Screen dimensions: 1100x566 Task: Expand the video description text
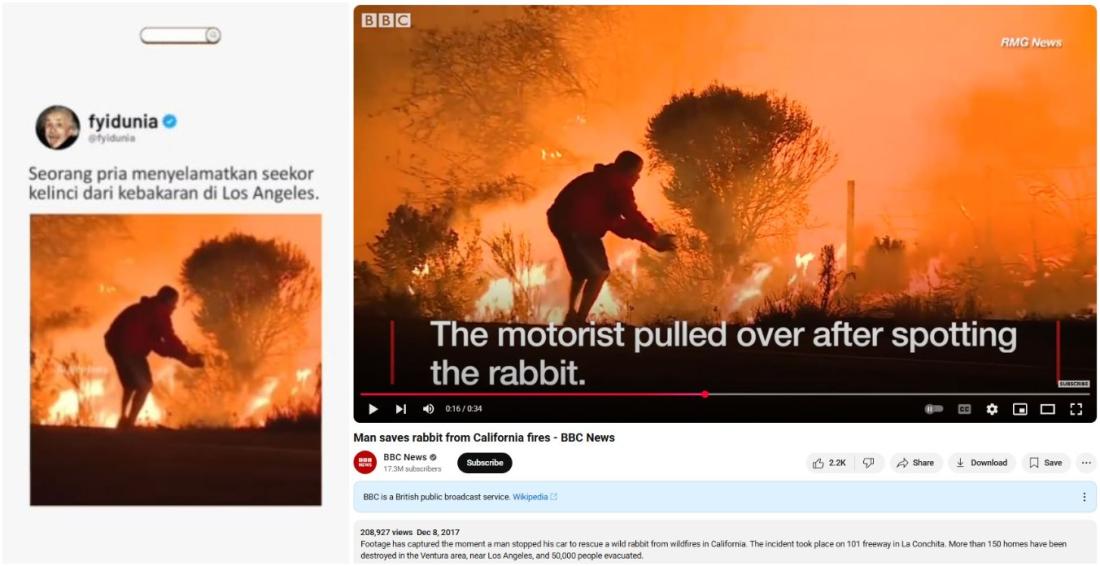point(725,542)
